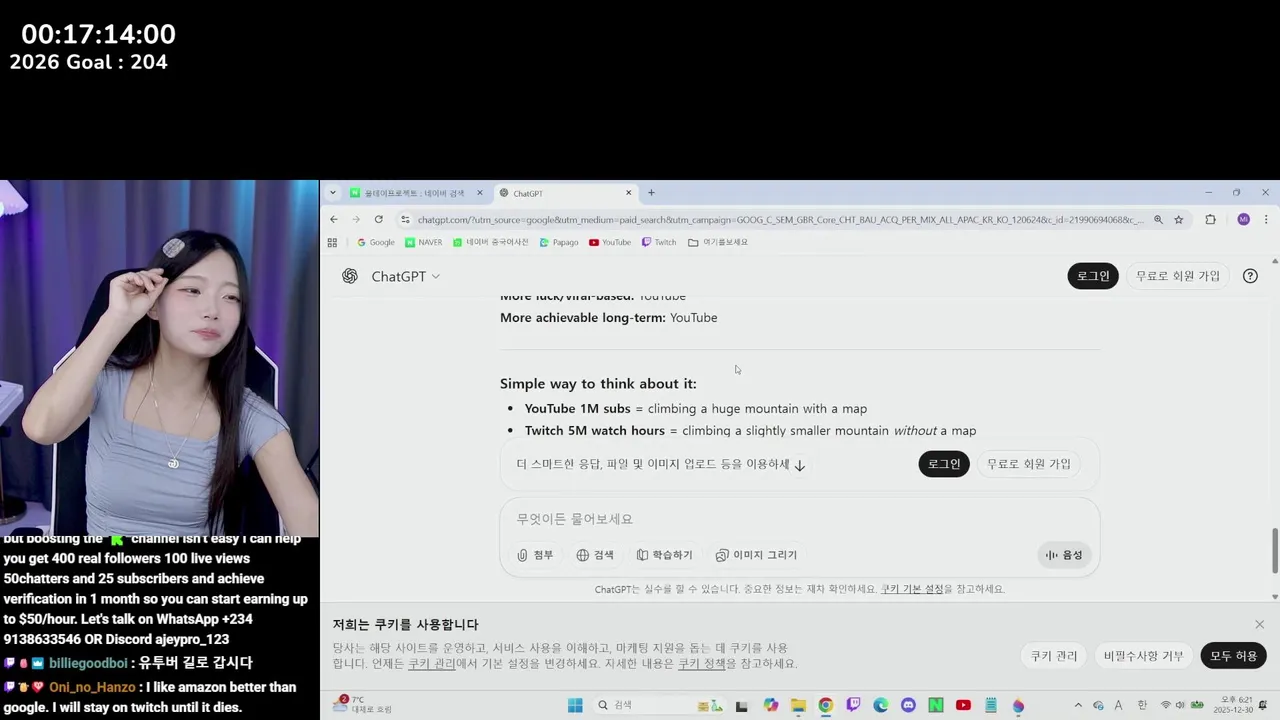Open the 네이버 중국어사전 bookmark
Screen dimensions: 1280x720
point(491,242)
